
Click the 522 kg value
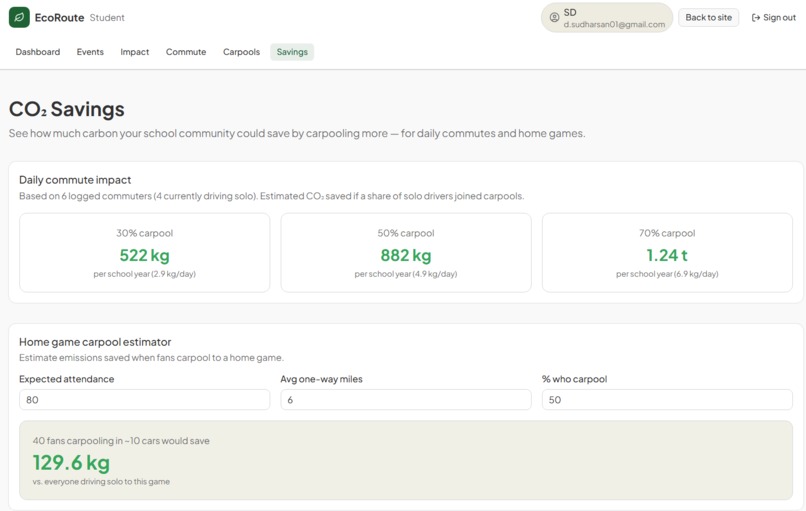coord(144,255)
